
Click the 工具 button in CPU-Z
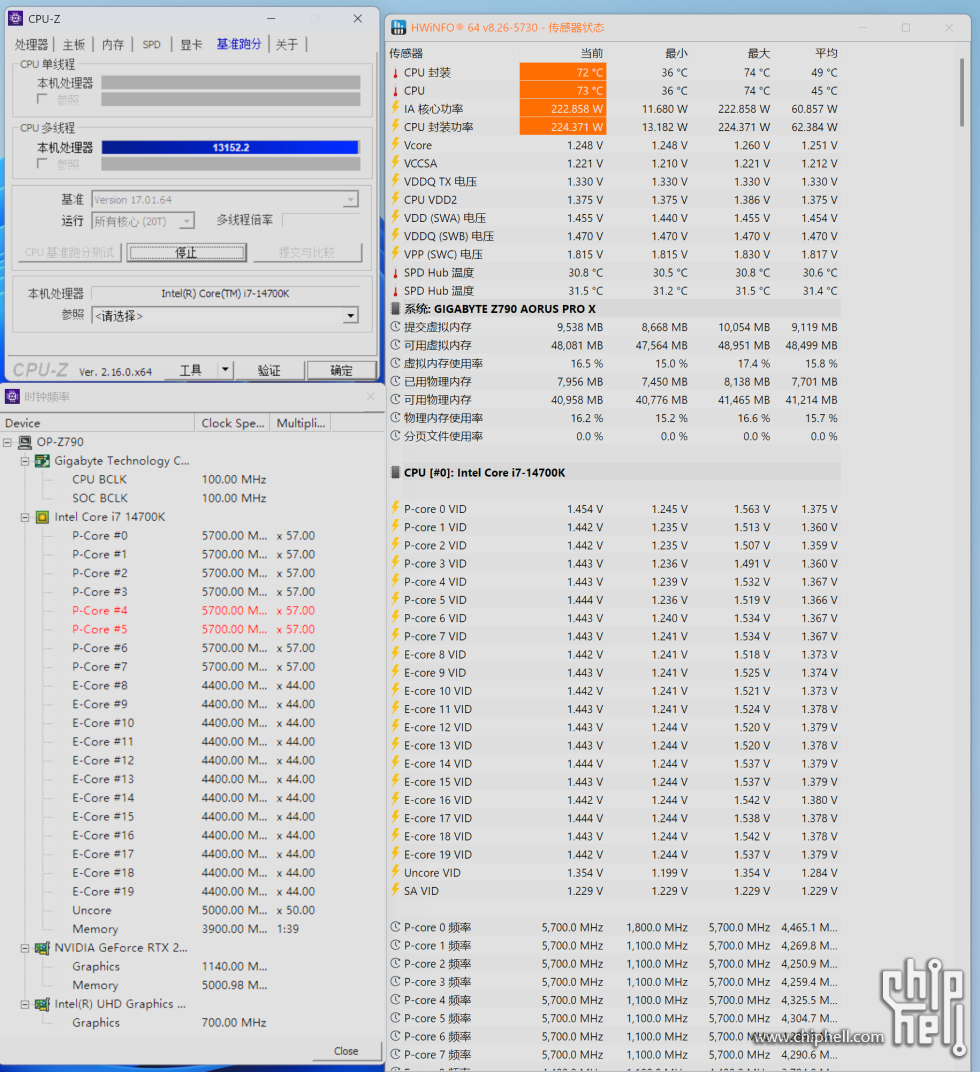point(191,371)
